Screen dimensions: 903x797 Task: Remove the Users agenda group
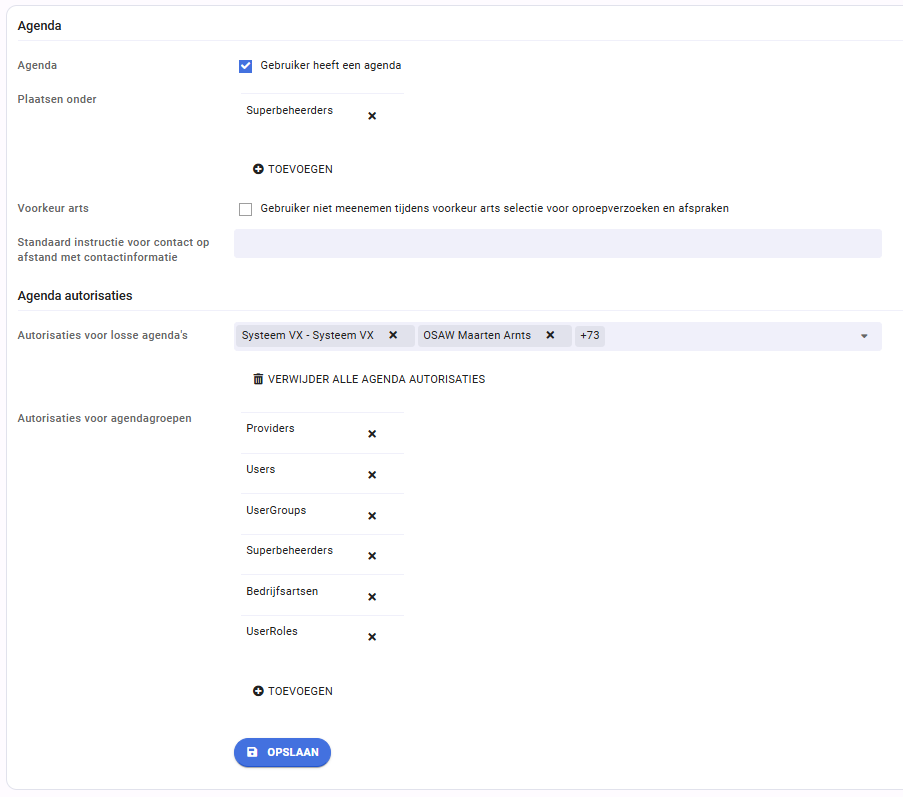372,475
